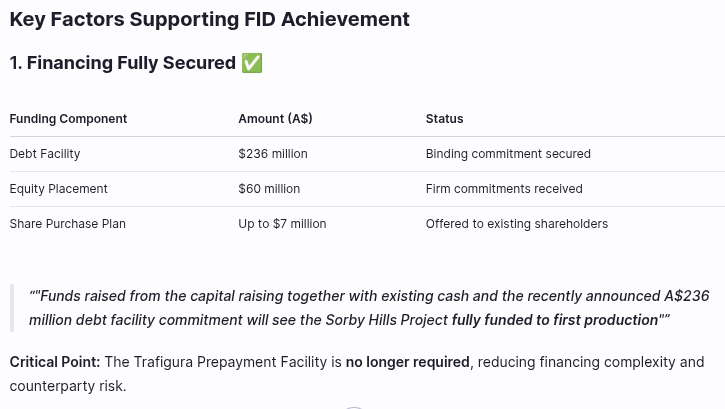725x409 pixels.
Task: Click 'Offered to existing shareholders' status cell
Action: click(516, 224)
